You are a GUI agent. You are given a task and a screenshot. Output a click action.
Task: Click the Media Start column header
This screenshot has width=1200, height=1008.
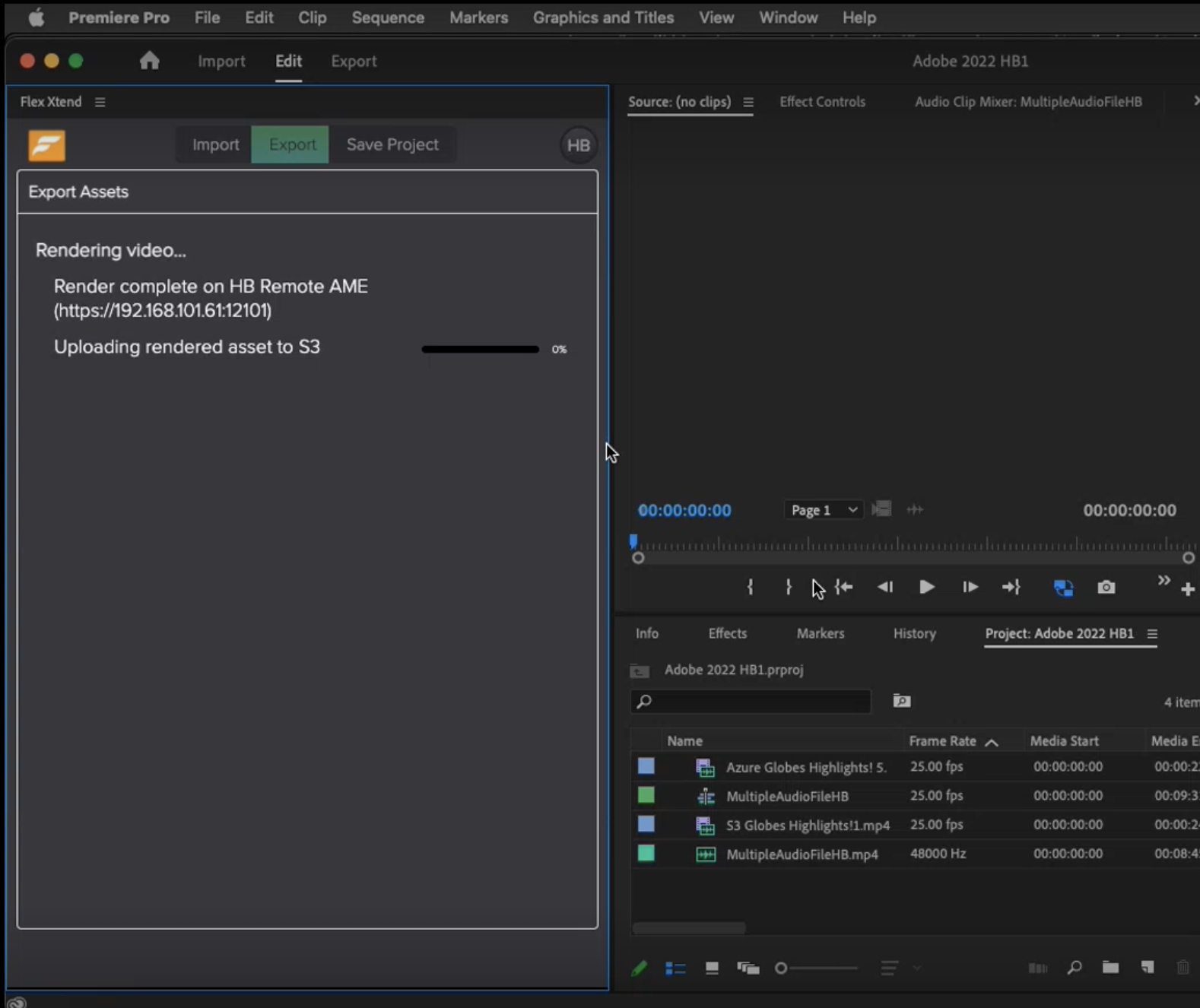[x=1064, y=741]
